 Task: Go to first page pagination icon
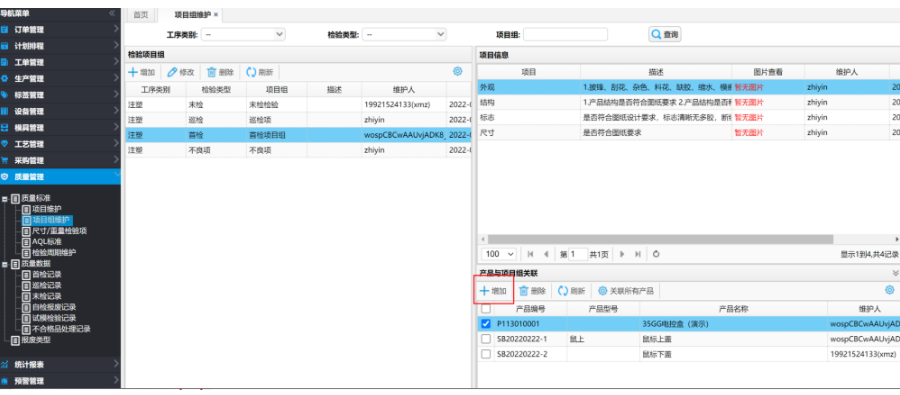531,254
